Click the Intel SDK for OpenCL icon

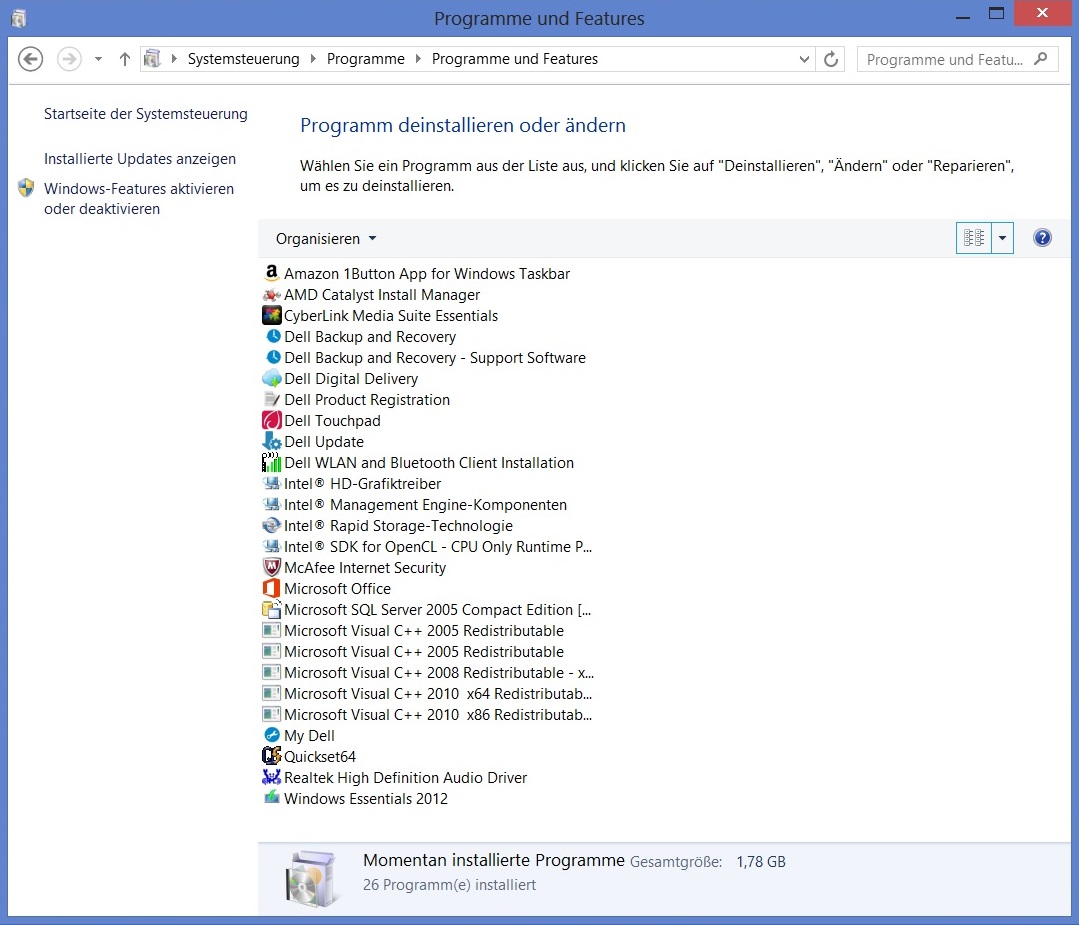[272, 546]
